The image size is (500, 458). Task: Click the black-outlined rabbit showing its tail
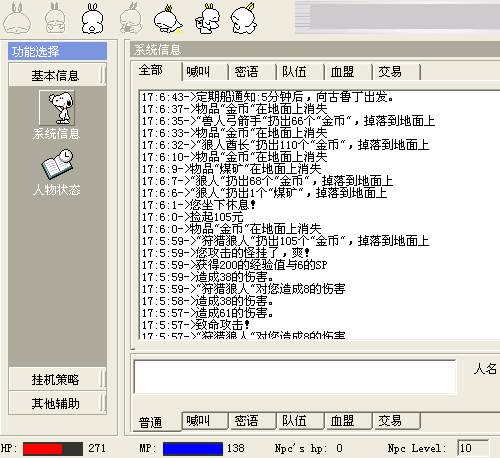pos(92,18)
